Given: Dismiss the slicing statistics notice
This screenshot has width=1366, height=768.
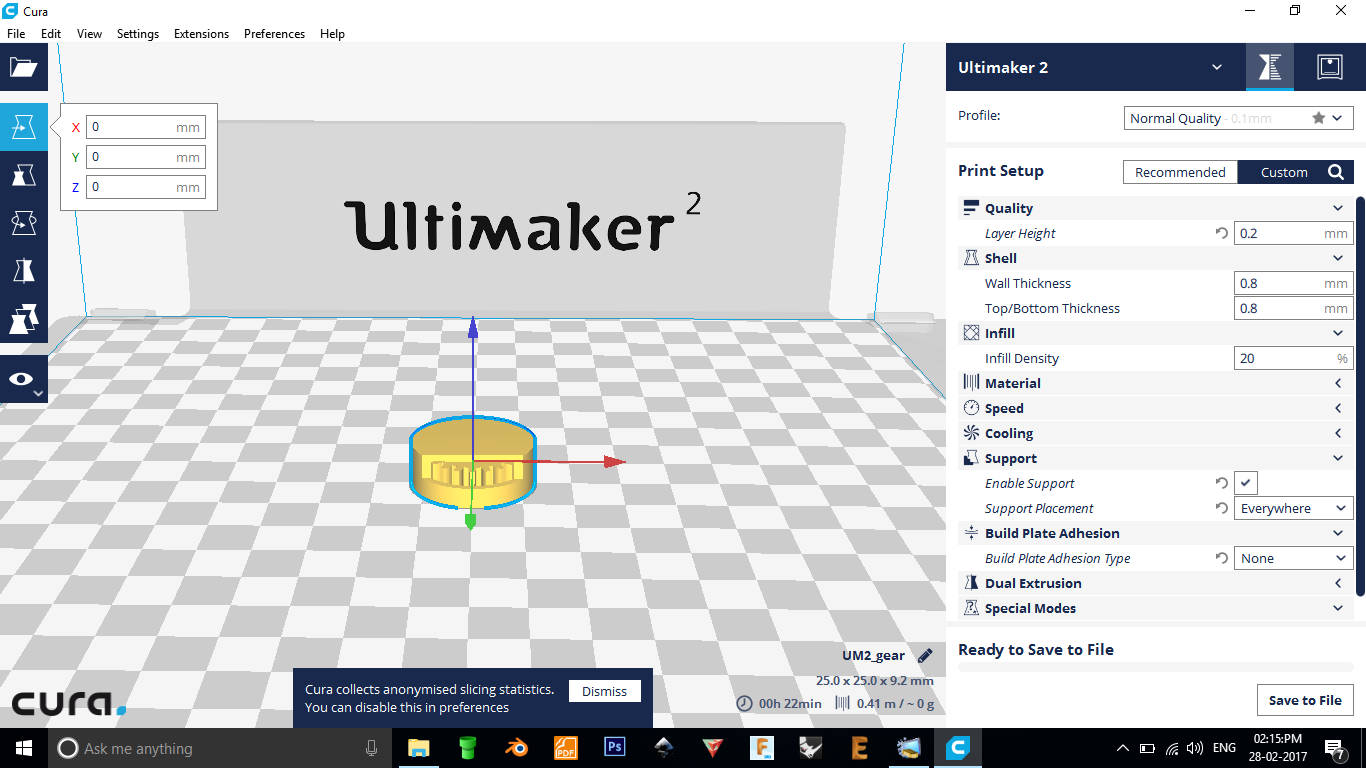Looking at the screenshot, I should click(604, 691).
